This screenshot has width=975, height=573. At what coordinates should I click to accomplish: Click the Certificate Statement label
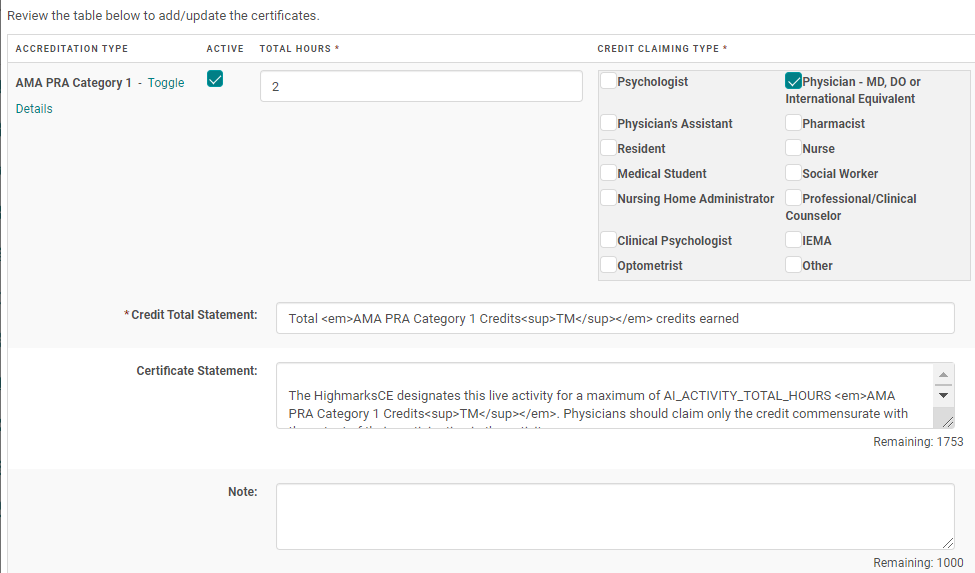196,371
